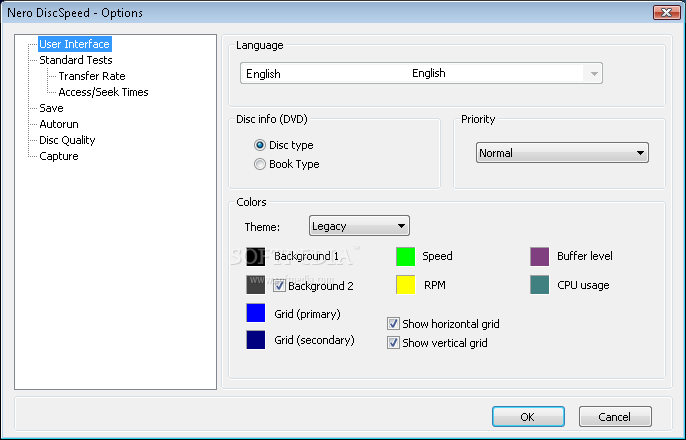Screen dimensions: 686x440
Task: Open the Theme dropdown set to Legacy
Action: 359,226
